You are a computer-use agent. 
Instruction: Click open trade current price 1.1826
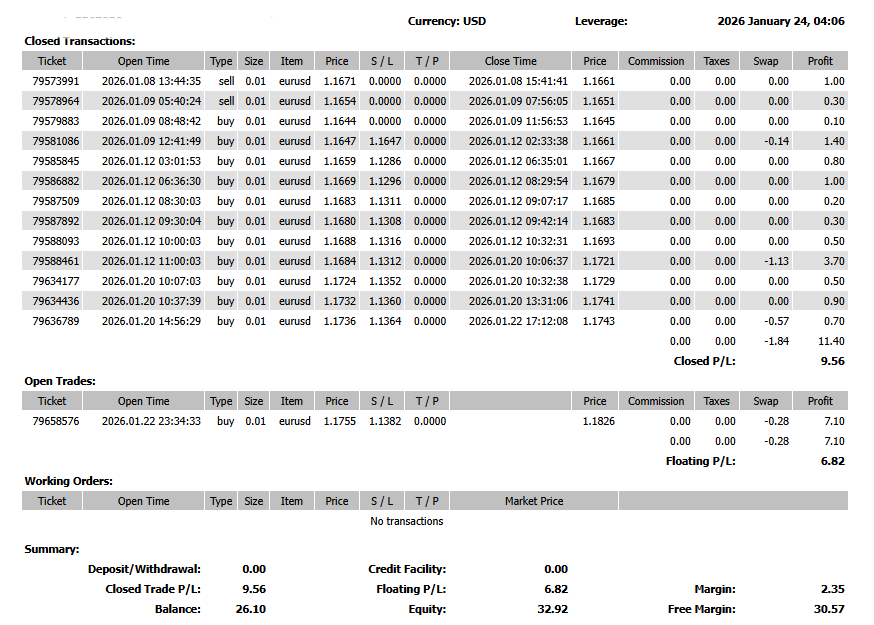click(x=599, y=421)
